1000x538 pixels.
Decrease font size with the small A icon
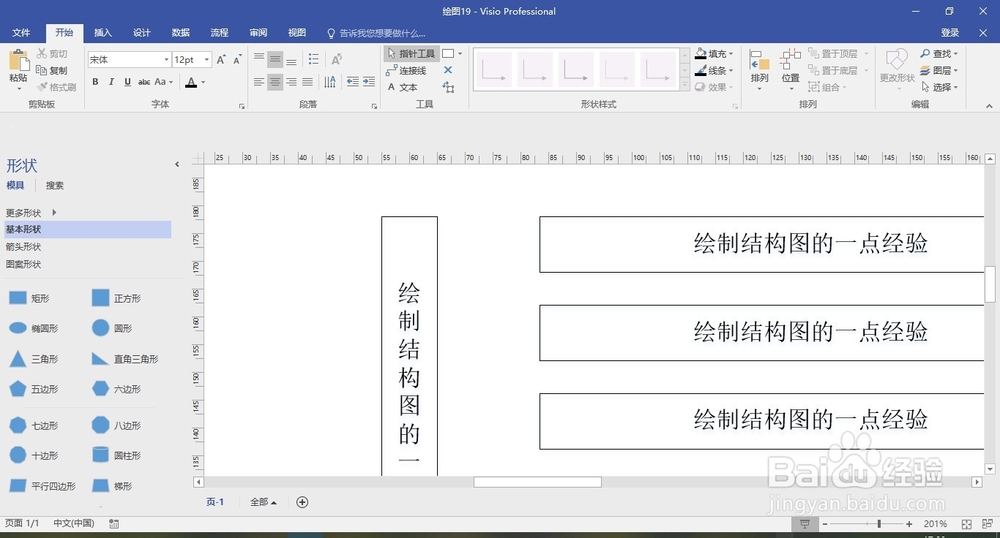237,59
